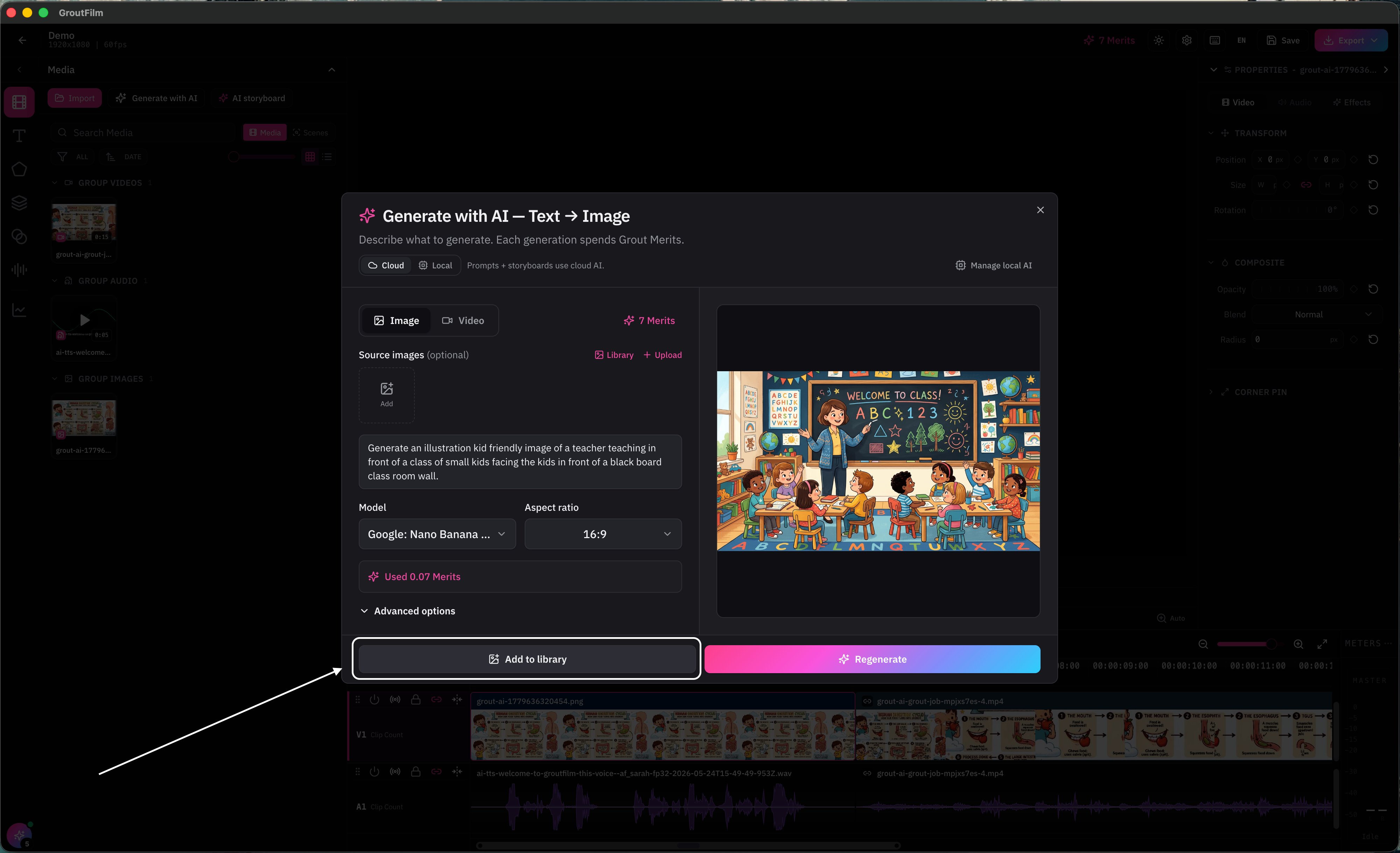Open the audio waveform sidebar panel
1400x853 pixels.
(x=19, y=270)
